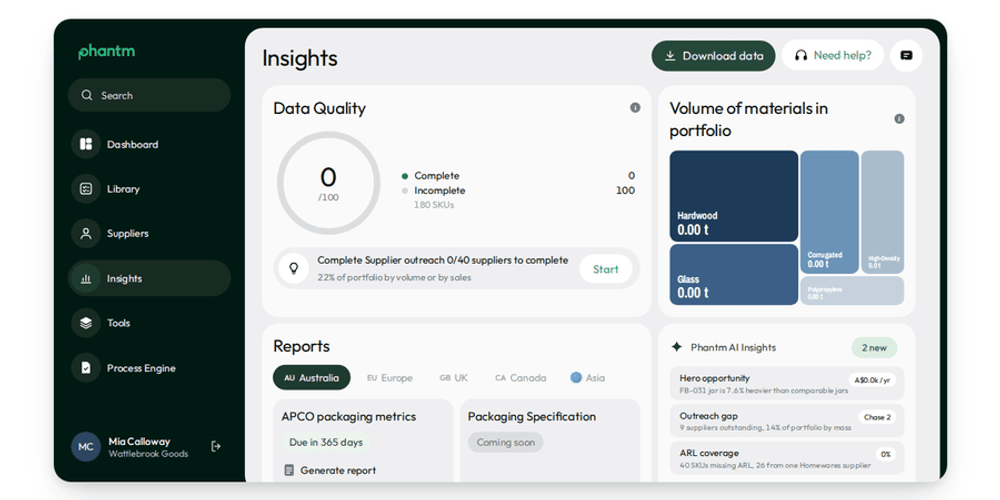The image size is (1000, 500).
Task: Click the Download data button
Action: (x=713, y=56)
